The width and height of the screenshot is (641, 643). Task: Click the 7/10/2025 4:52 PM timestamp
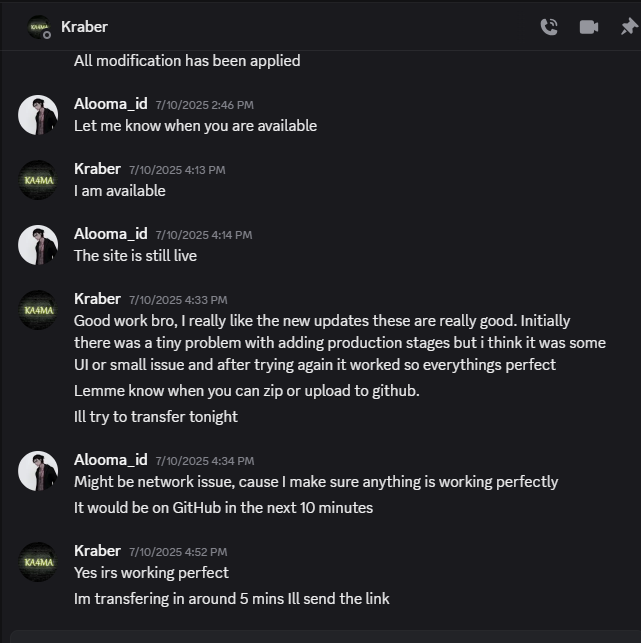pyautogui.click(x=178, y=552)
